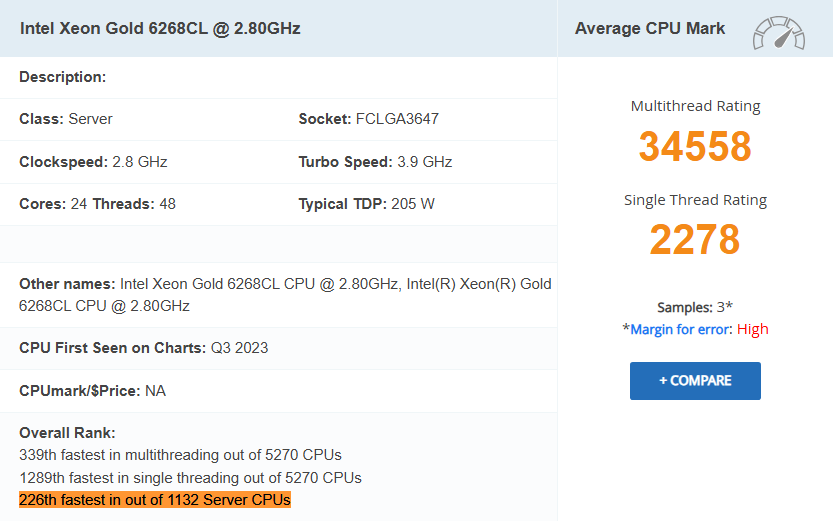Click the Typical TDP 205 W entry
This screenshot has height=521, width=833.
(366, 204)
